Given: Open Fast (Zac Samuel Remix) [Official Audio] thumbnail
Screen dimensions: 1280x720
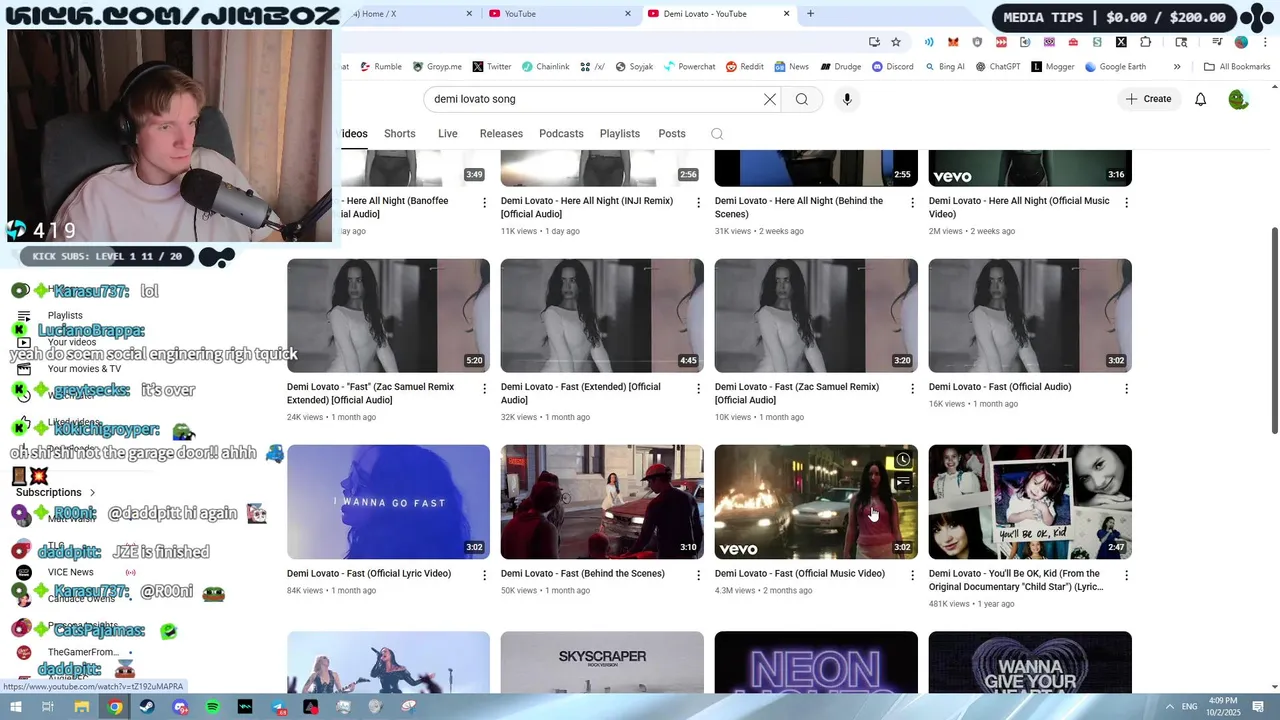Looking at the screenshot, I should [x=816, y=316].
